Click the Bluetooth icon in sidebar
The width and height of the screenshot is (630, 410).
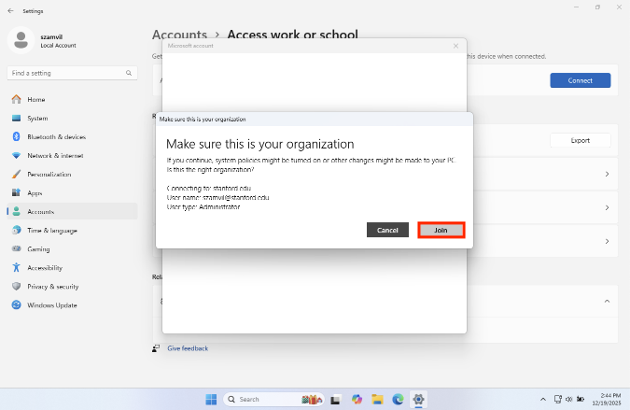(x=16, y=137)
